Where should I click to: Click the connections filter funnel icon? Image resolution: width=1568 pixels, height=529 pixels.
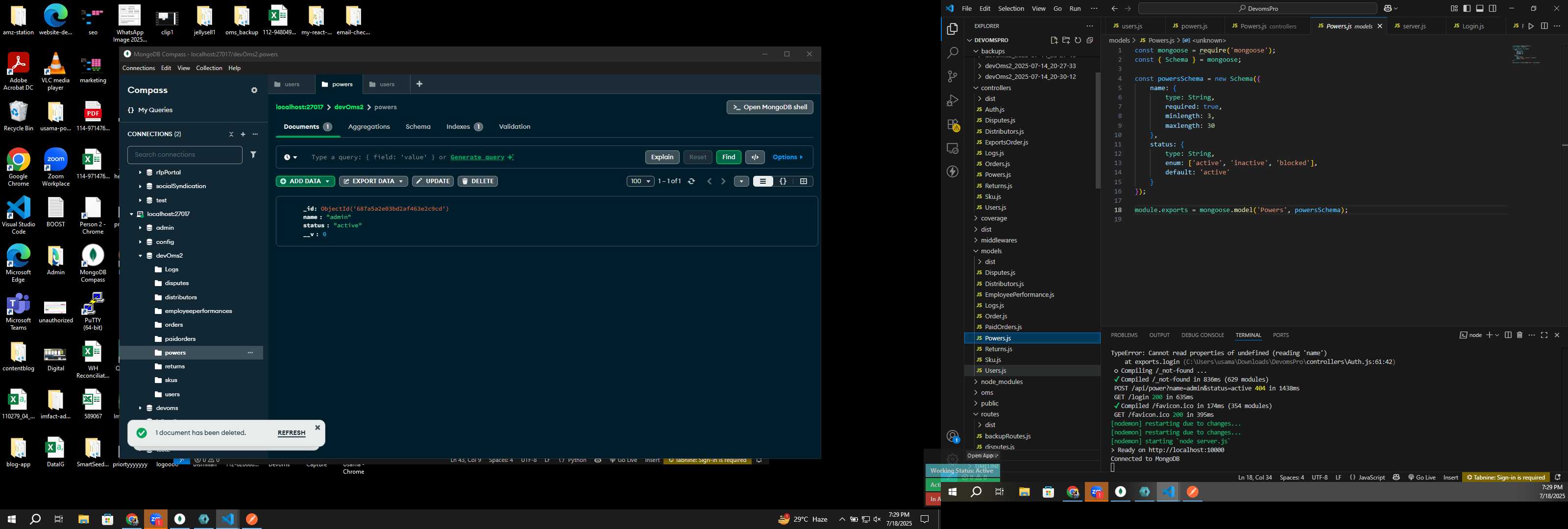click(x=253, y=155)
